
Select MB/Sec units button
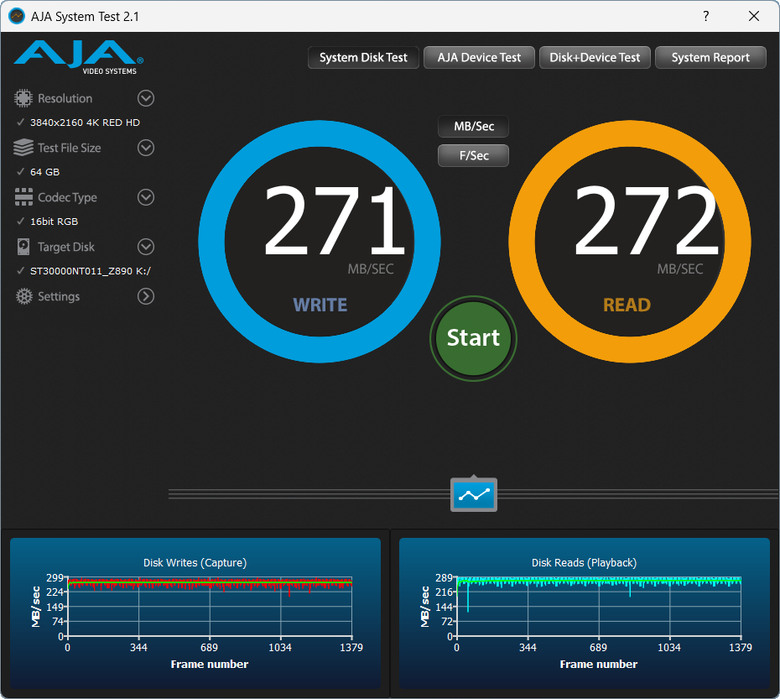click(474, 126)
